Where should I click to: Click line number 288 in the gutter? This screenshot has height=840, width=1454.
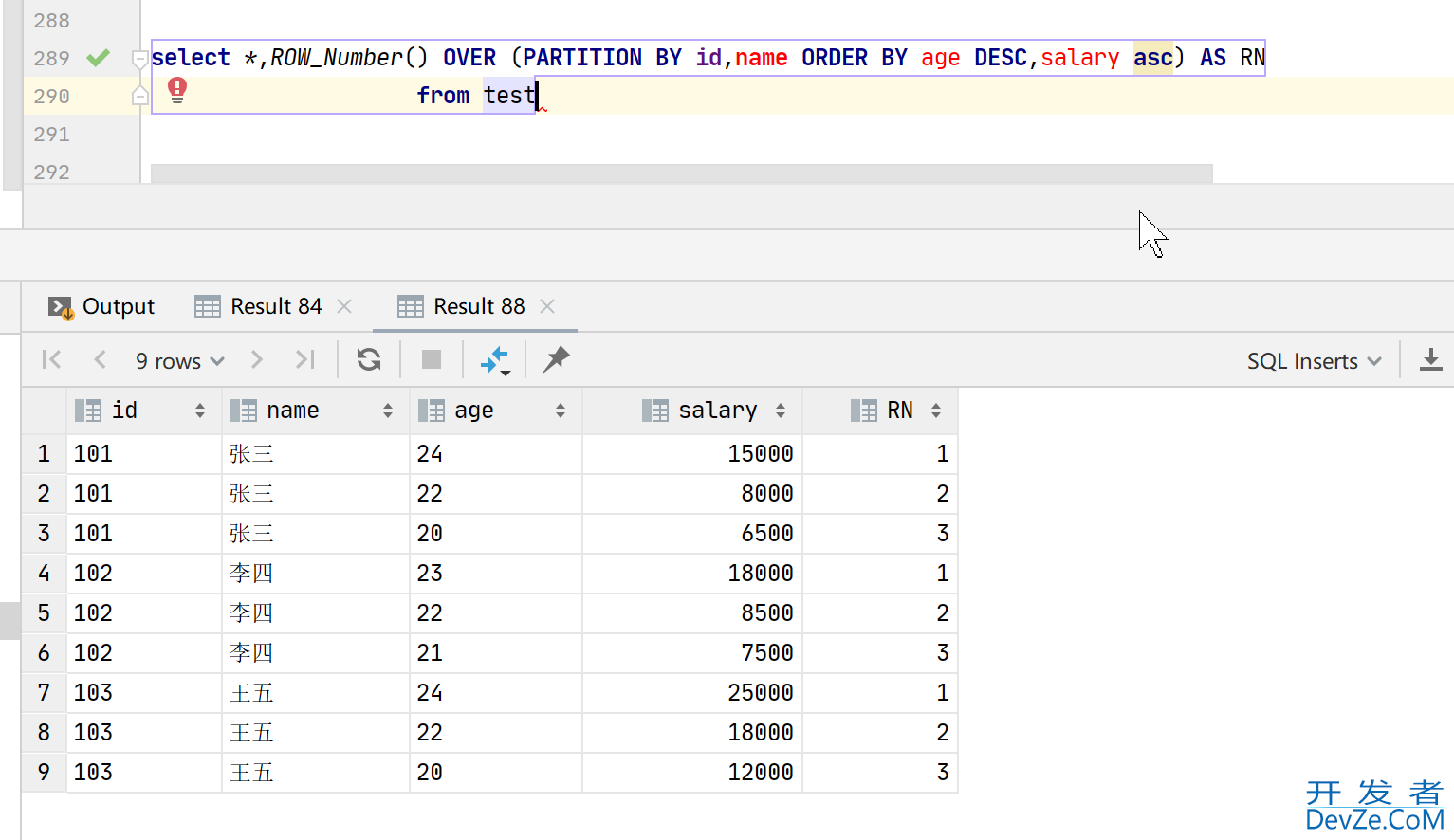51,21
